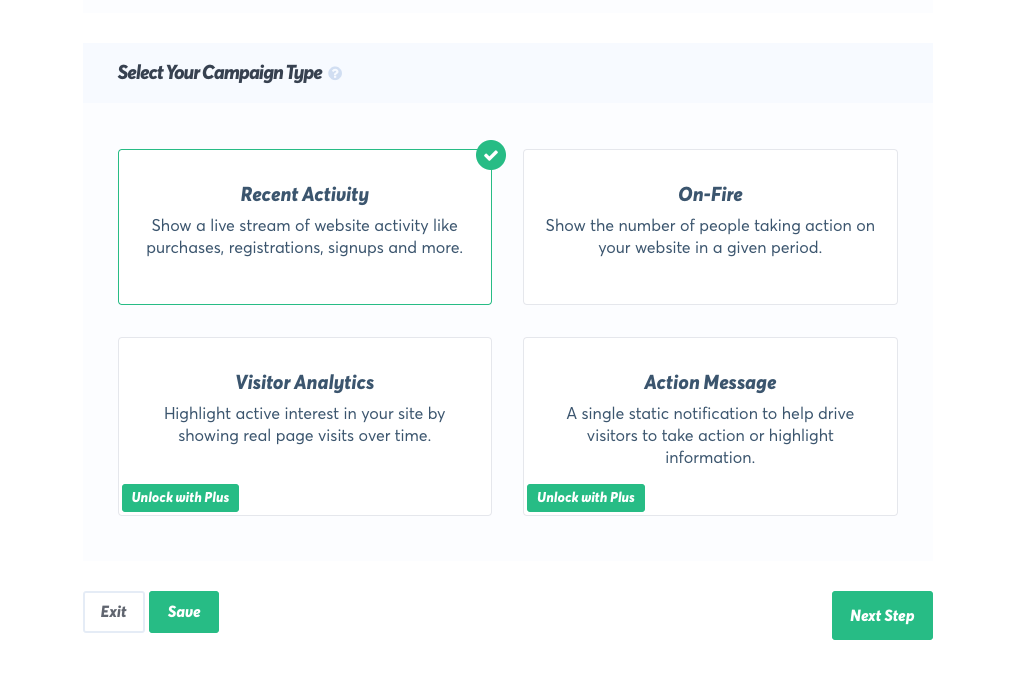The height and width of the screenshot is (690, 1025).
Task: Click Unlock with Plus under Action Message
Action: click(585, 498)
